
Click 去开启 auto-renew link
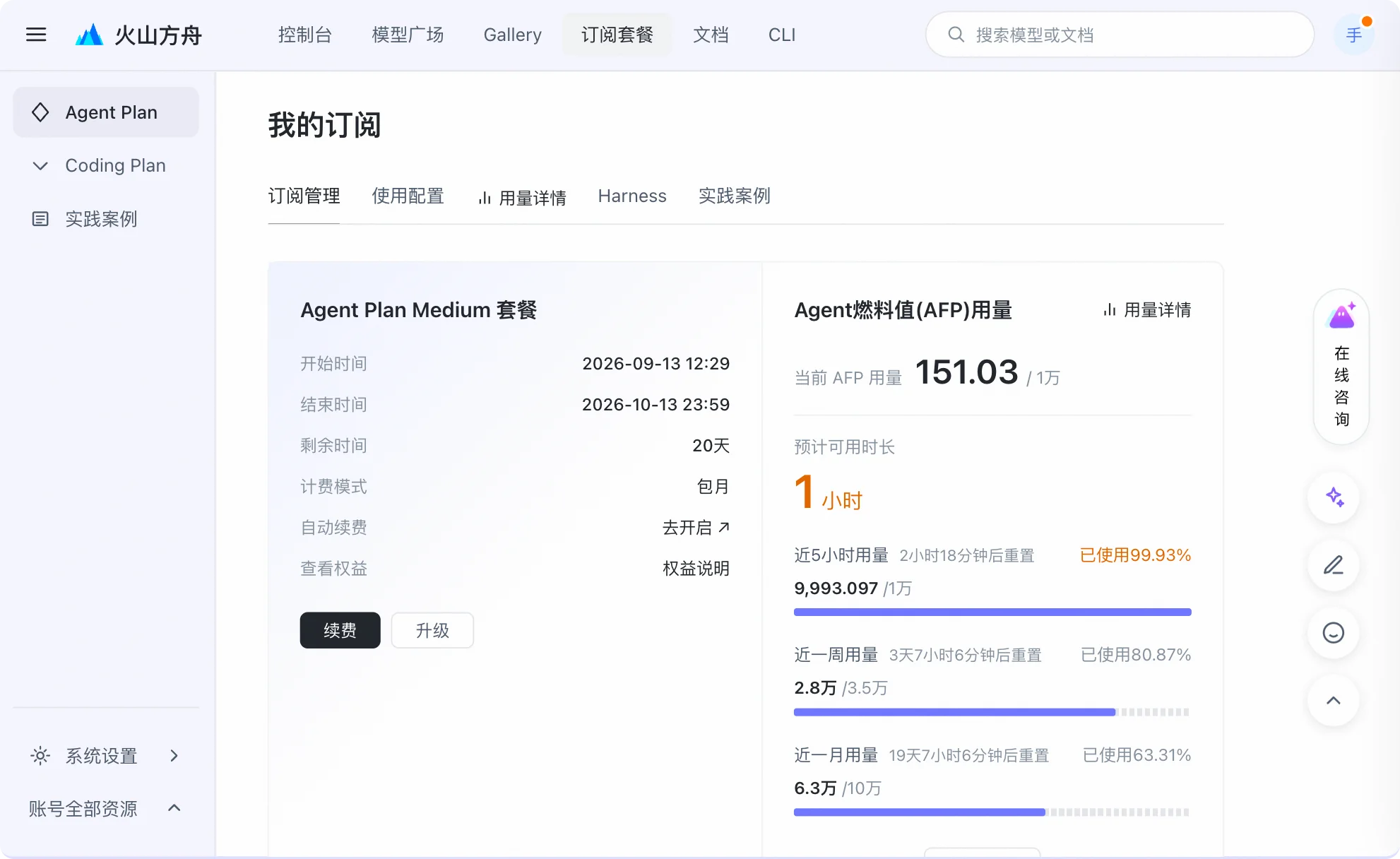coord(696,527)
